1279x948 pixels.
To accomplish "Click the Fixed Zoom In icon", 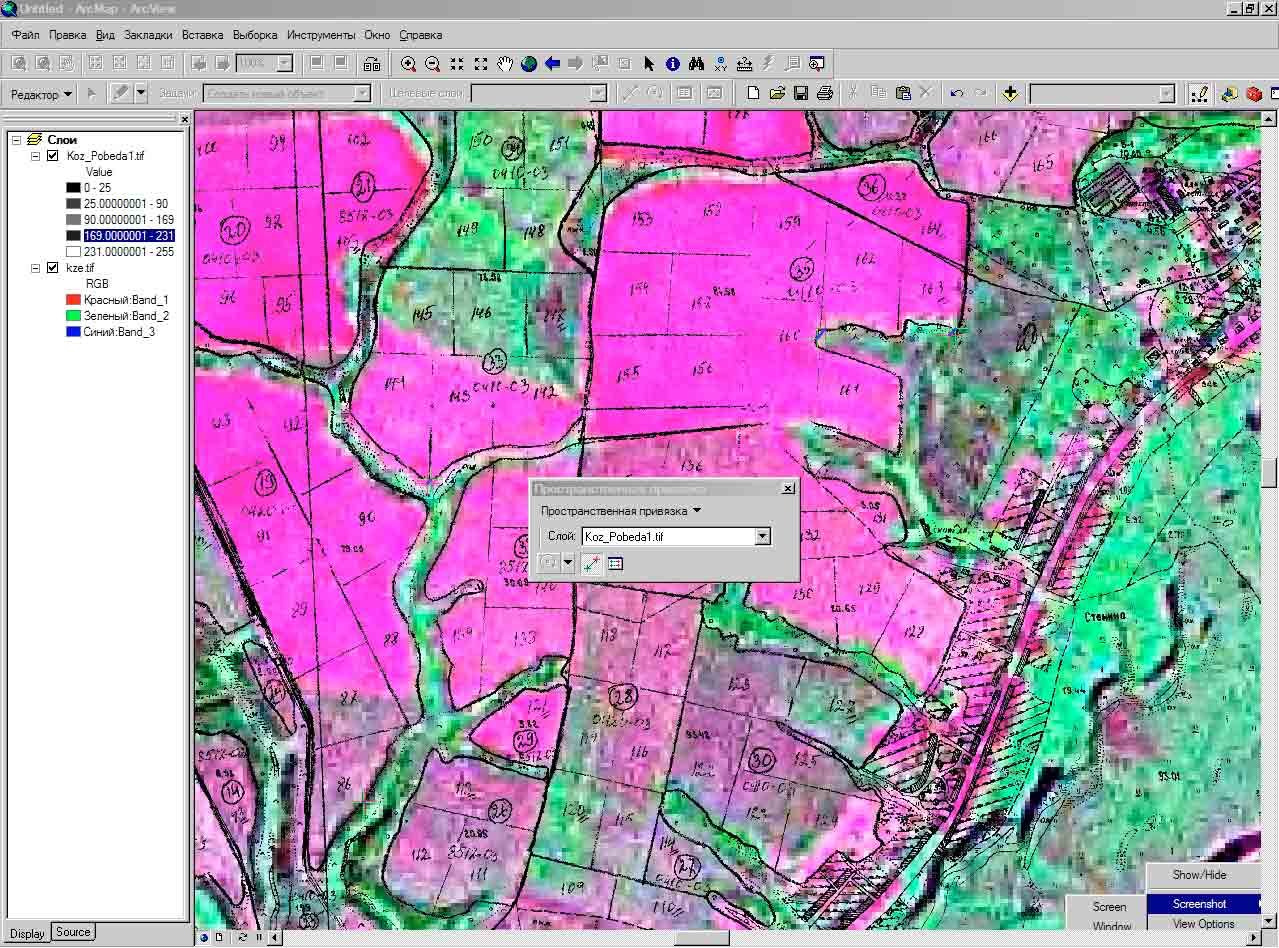I will pos(457,64).
